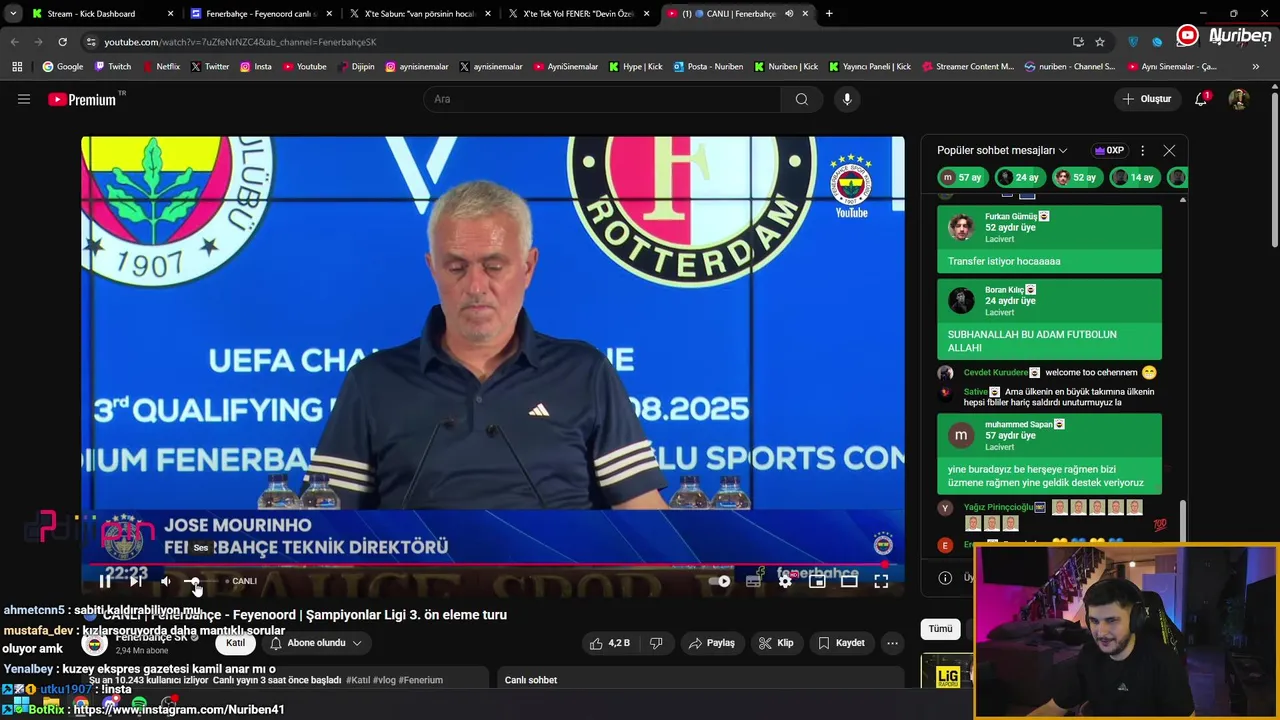Switch to the X'te Sabun browser tab
Screen dimensions: 1280x720
click(x=418, y=14)
